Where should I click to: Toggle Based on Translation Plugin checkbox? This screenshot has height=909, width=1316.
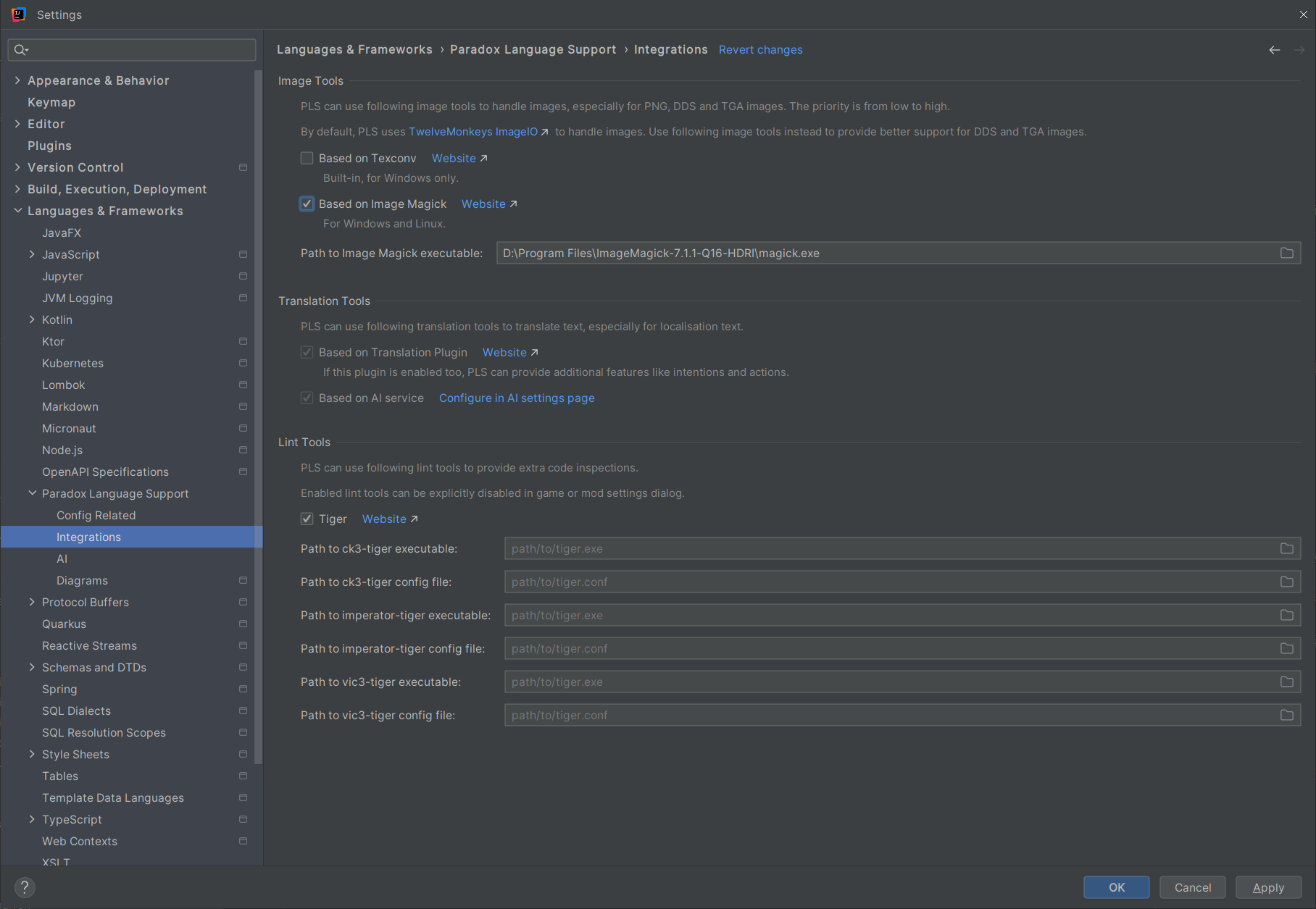point(307,352)
